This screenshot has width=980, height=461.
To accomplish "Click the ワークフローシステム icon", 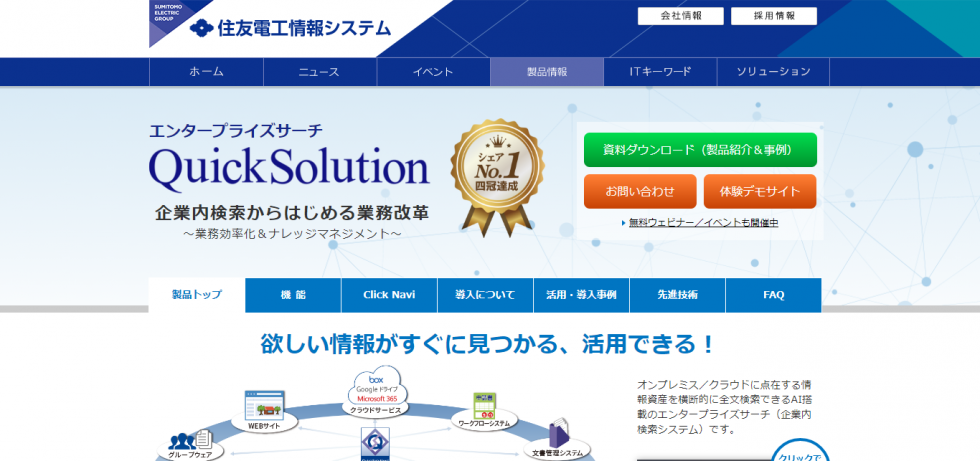I will (x=486, y=405).
